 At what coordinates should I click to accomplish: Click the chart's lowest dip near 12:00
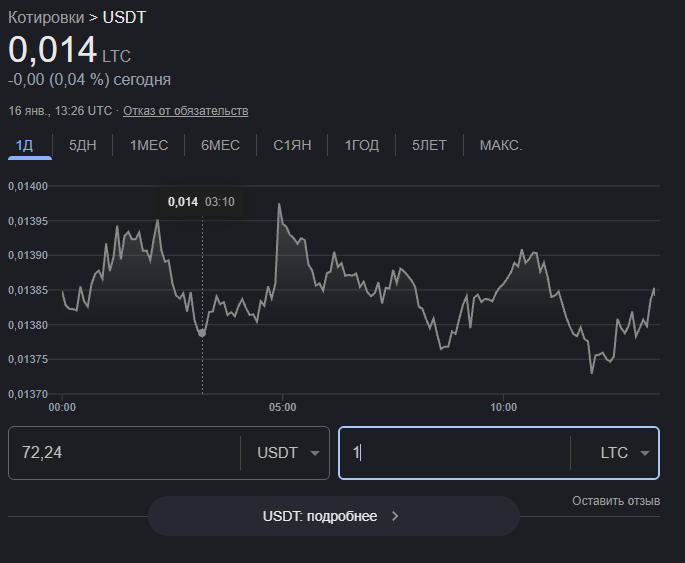click(592, 372)
